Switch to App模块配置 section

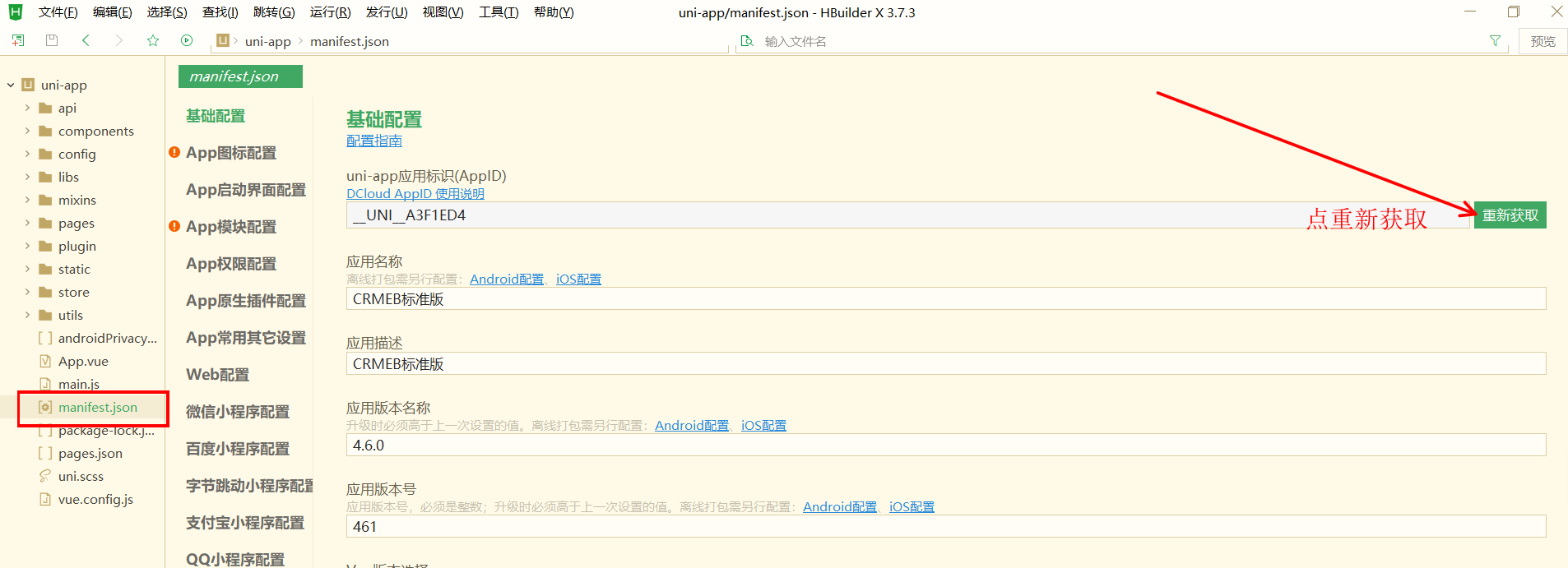click(231, 227)
